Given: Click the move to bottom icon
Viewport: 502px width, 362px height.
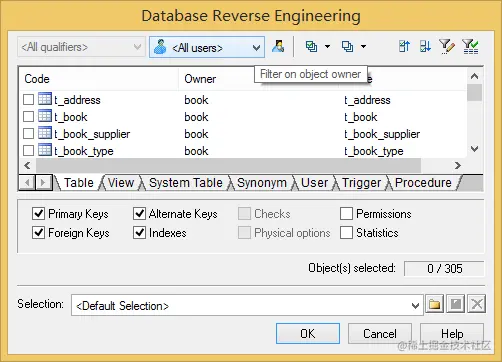Looking at the screenshot, I should click(x=425, y=47).
